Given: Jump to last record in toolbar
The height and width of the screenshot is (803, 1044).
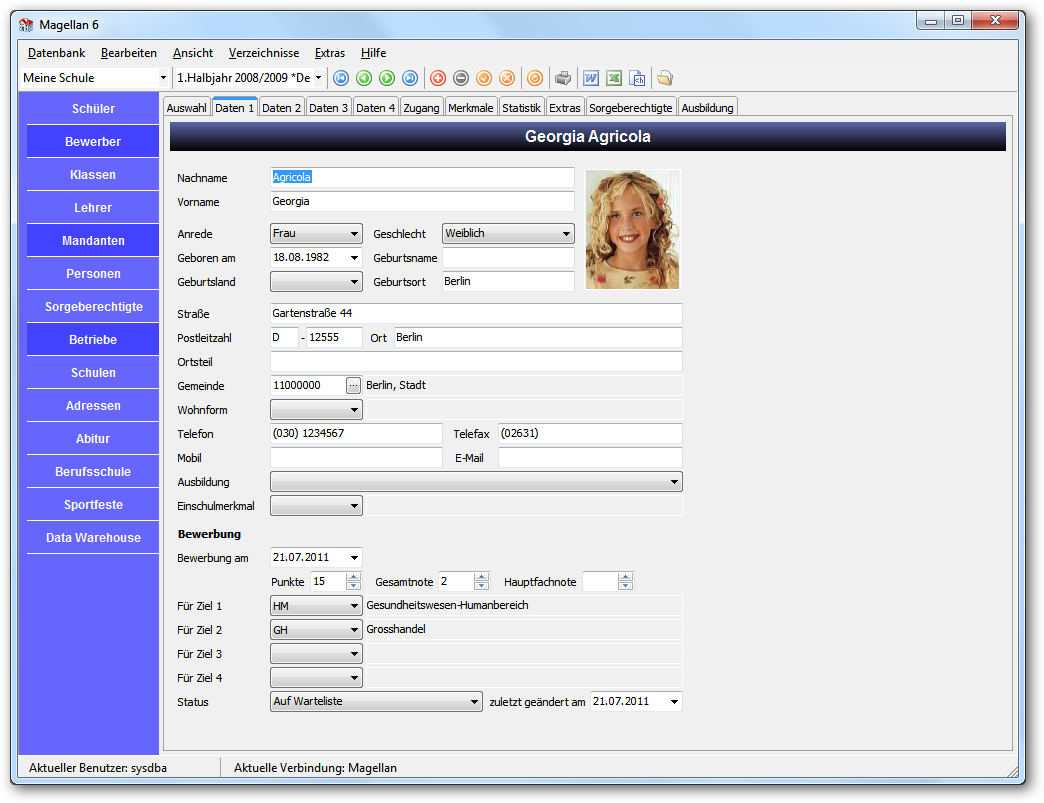Looking at the screenshot, I should 410,78.
